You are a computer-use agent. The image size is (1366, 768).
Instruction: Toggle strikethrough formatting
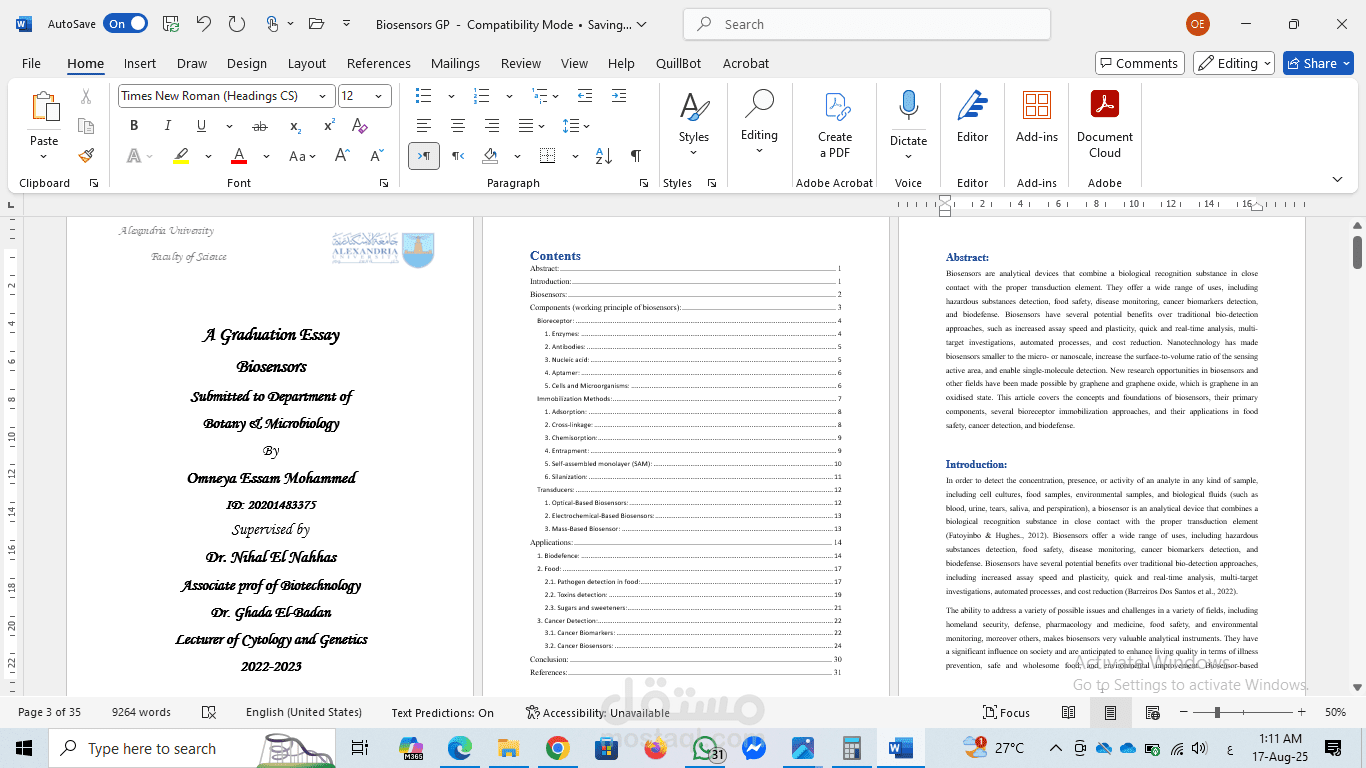pyautogui.click(x=260, y=126)
